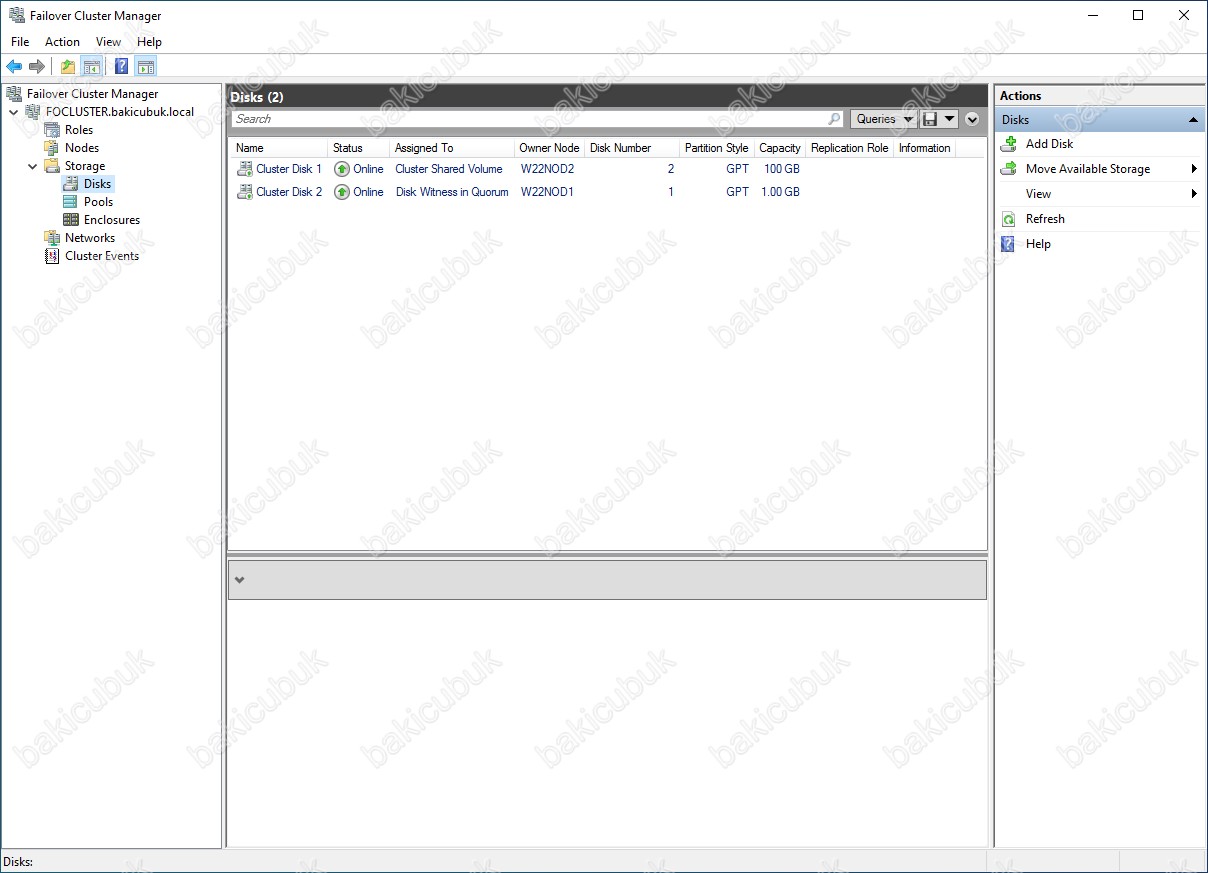The width and height of the screenshot is (1208, 873).
Task: Collapse the Storage tree node
Action: tap(32, 166)
